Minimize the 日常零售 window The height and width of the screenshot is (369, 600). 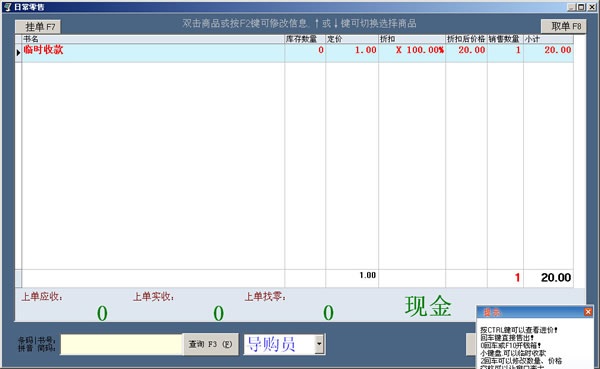click(571, 7)
